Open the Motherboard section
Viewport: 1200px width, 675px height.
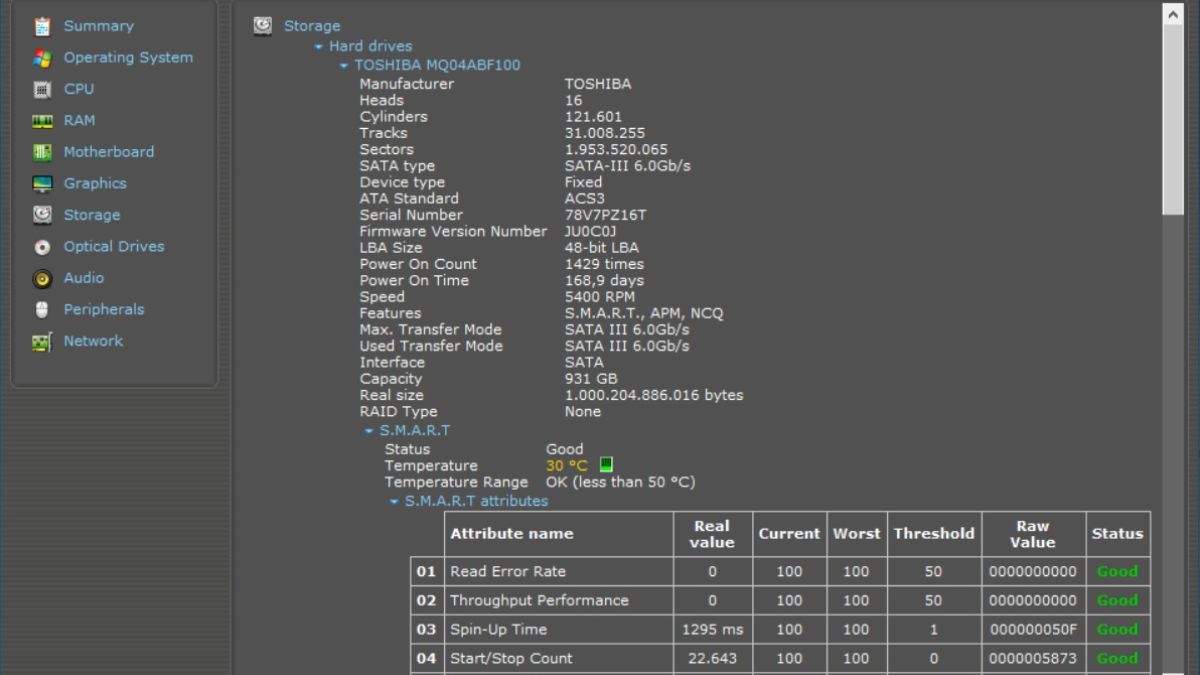pos(109,152)
